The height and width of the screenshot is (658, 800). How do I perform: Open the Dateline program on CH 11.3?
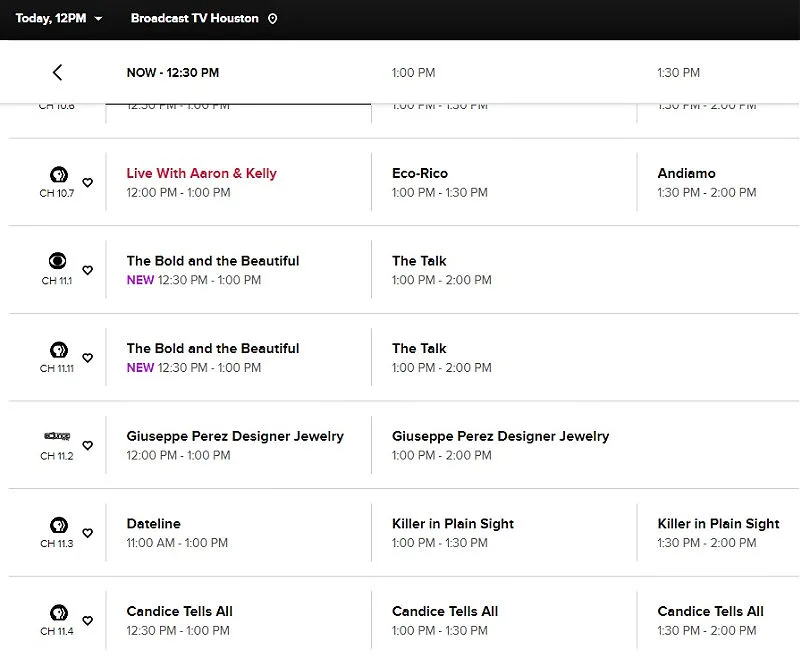click(154, 524)
